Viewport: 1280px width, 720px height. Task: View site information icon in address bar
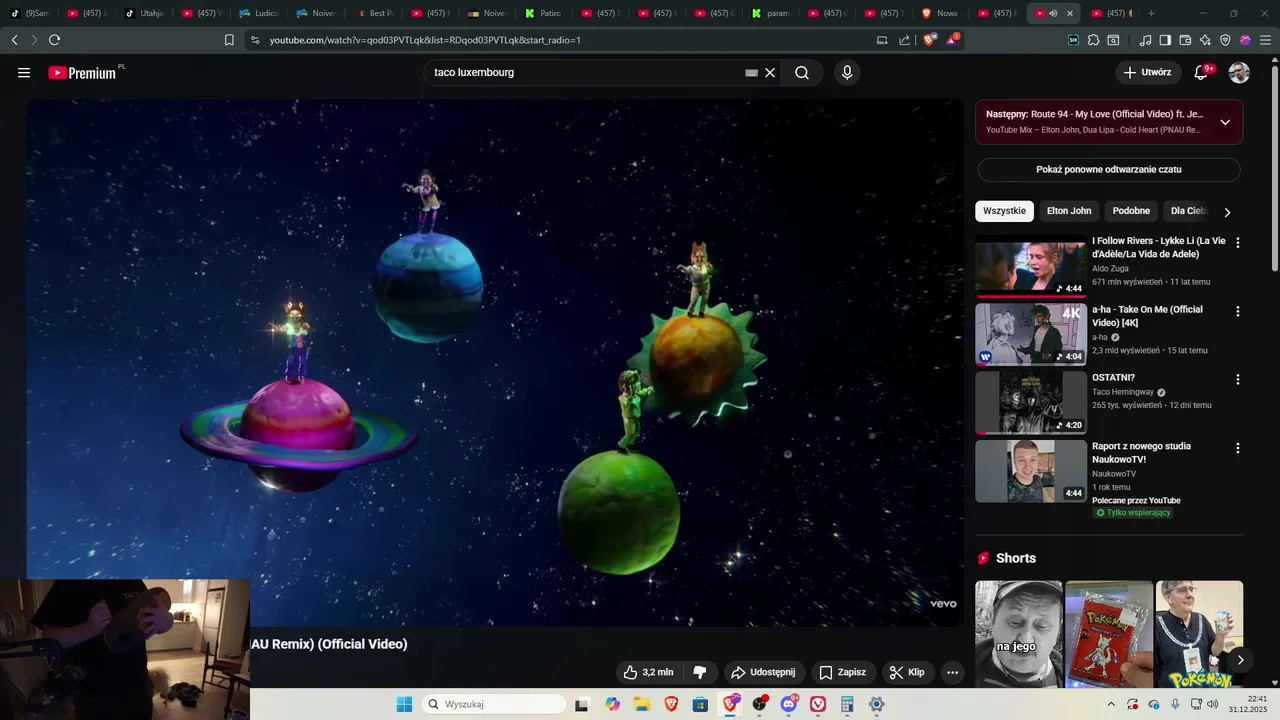pyautogui.click(x=255, y=40)
